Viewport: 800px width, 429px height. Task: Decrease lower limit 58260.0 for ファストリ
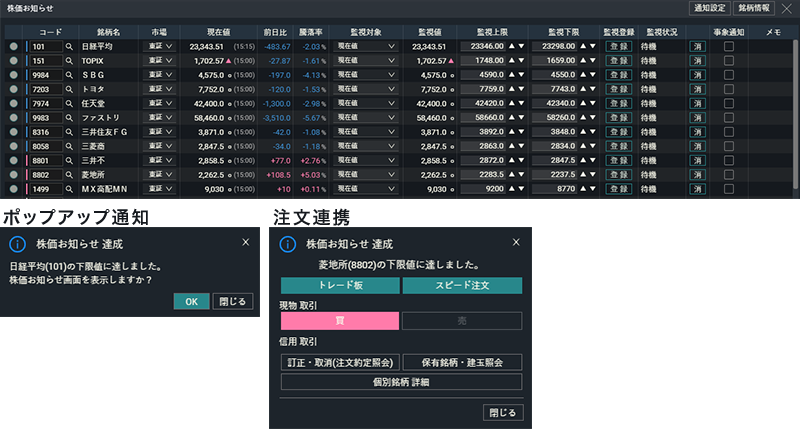pyautogui.click(x=592, y=118)
